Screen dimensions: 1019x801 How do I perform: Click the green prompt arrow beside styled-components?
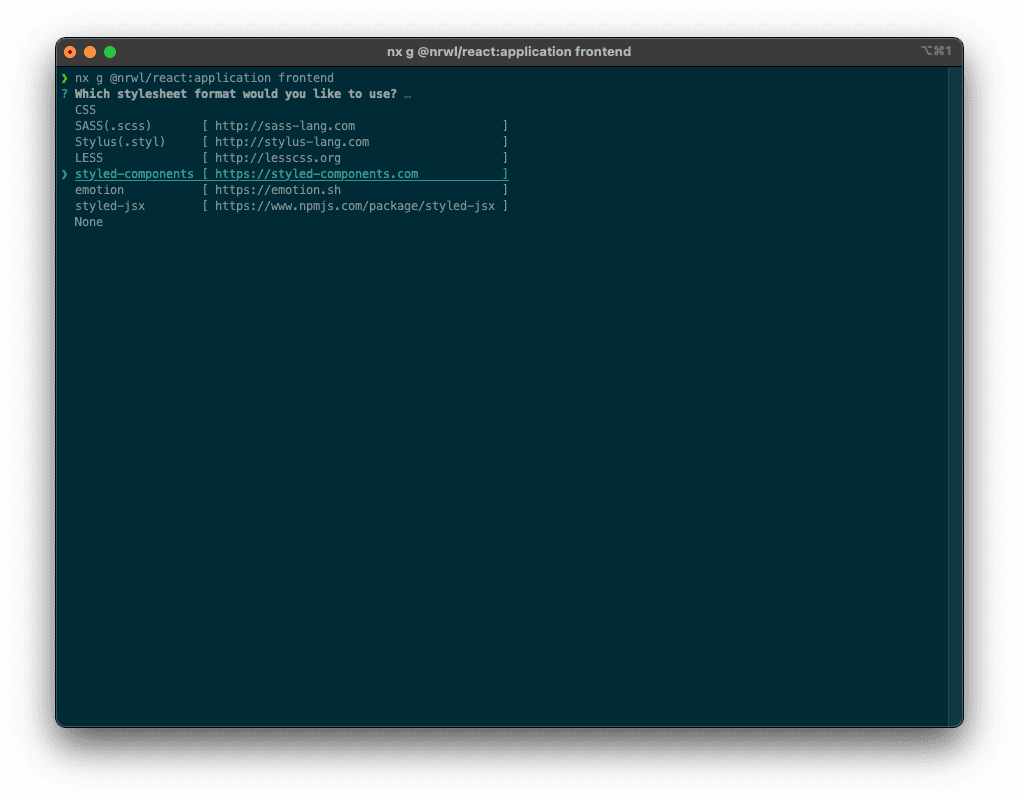coord(64,173)
